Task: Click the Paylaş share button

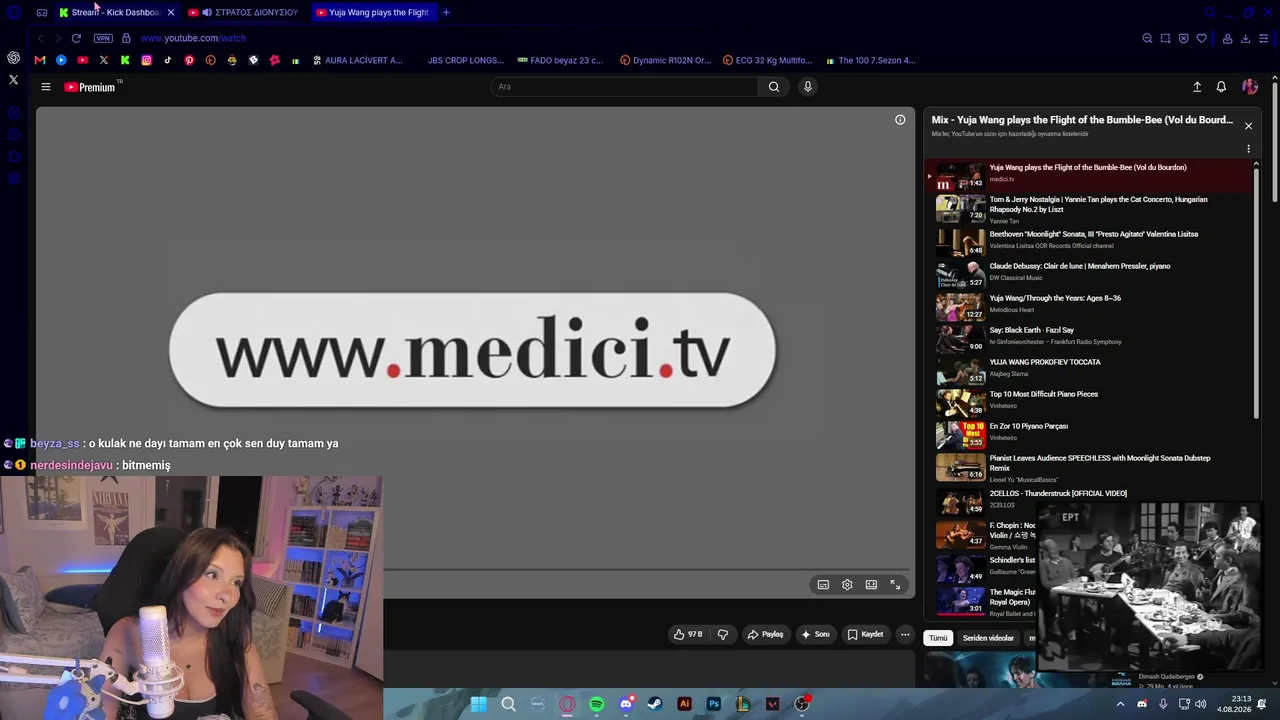Action: (x=765, y=634)
